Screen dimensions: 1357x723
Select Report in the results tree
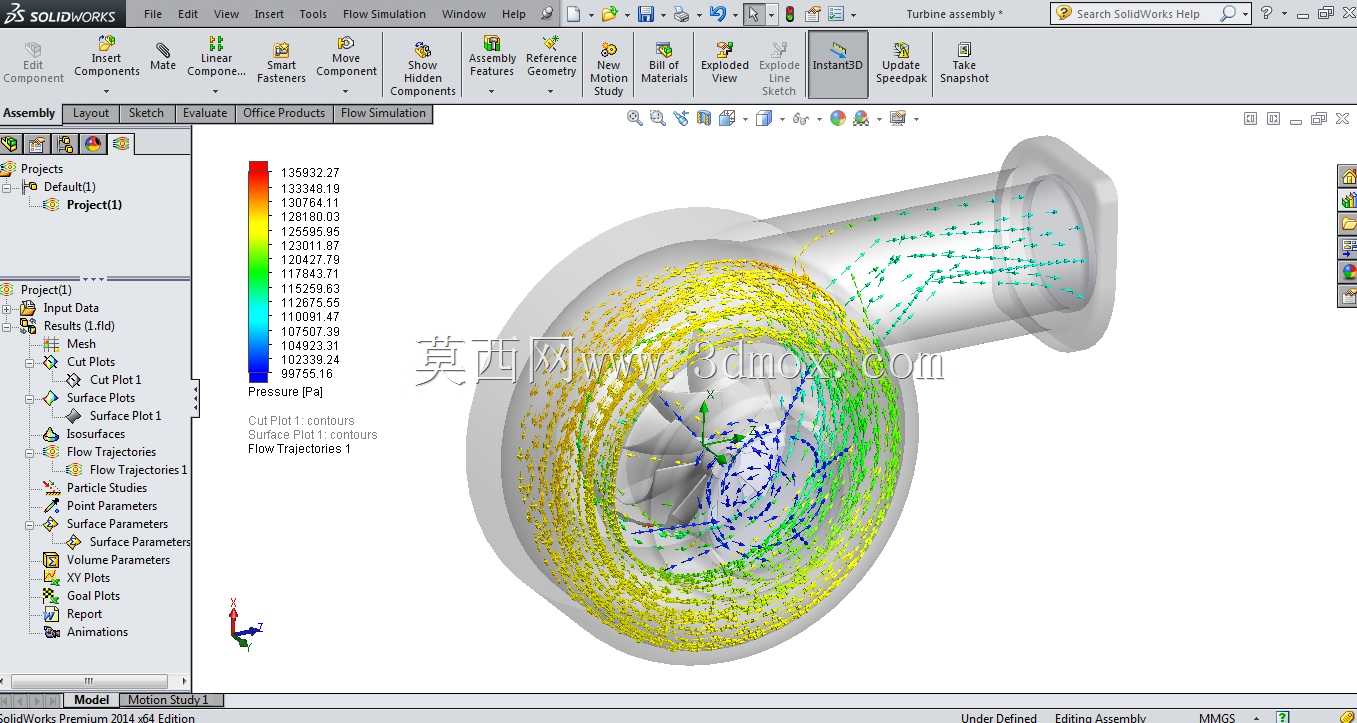(84, 614)
